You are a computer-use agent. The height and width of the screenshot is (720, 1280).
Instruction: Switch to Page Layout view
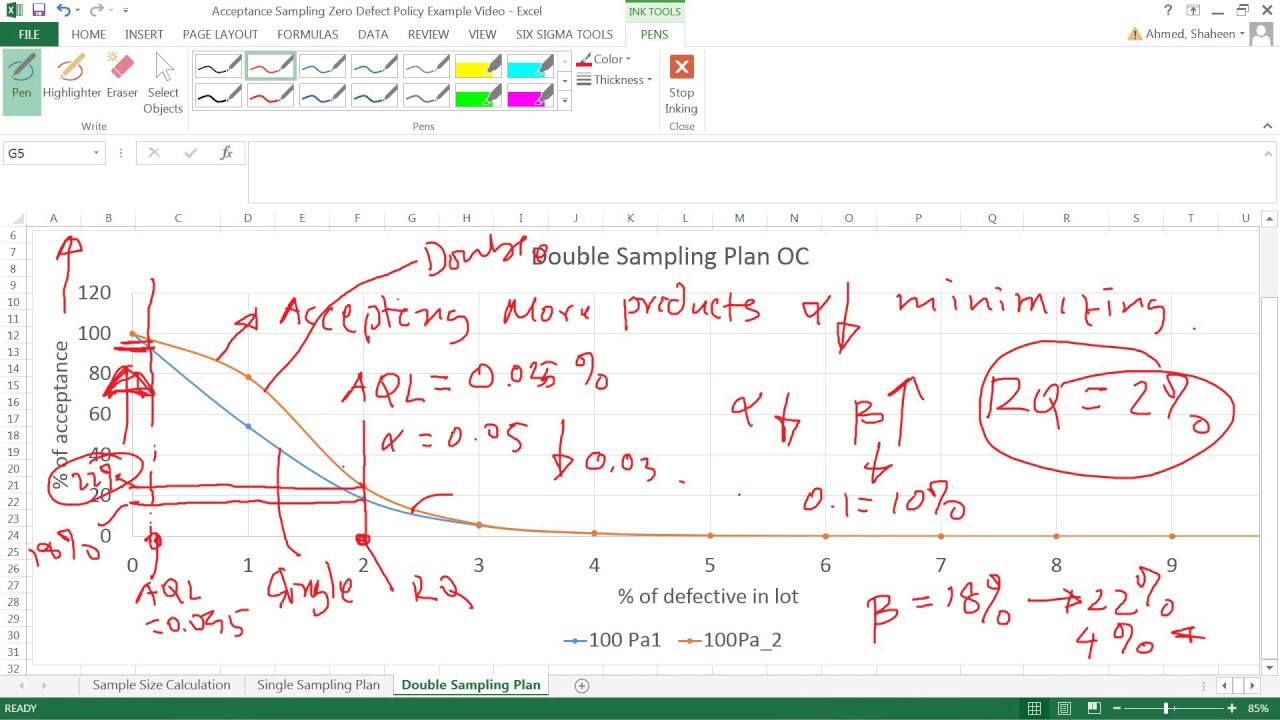click(1066, 708)
